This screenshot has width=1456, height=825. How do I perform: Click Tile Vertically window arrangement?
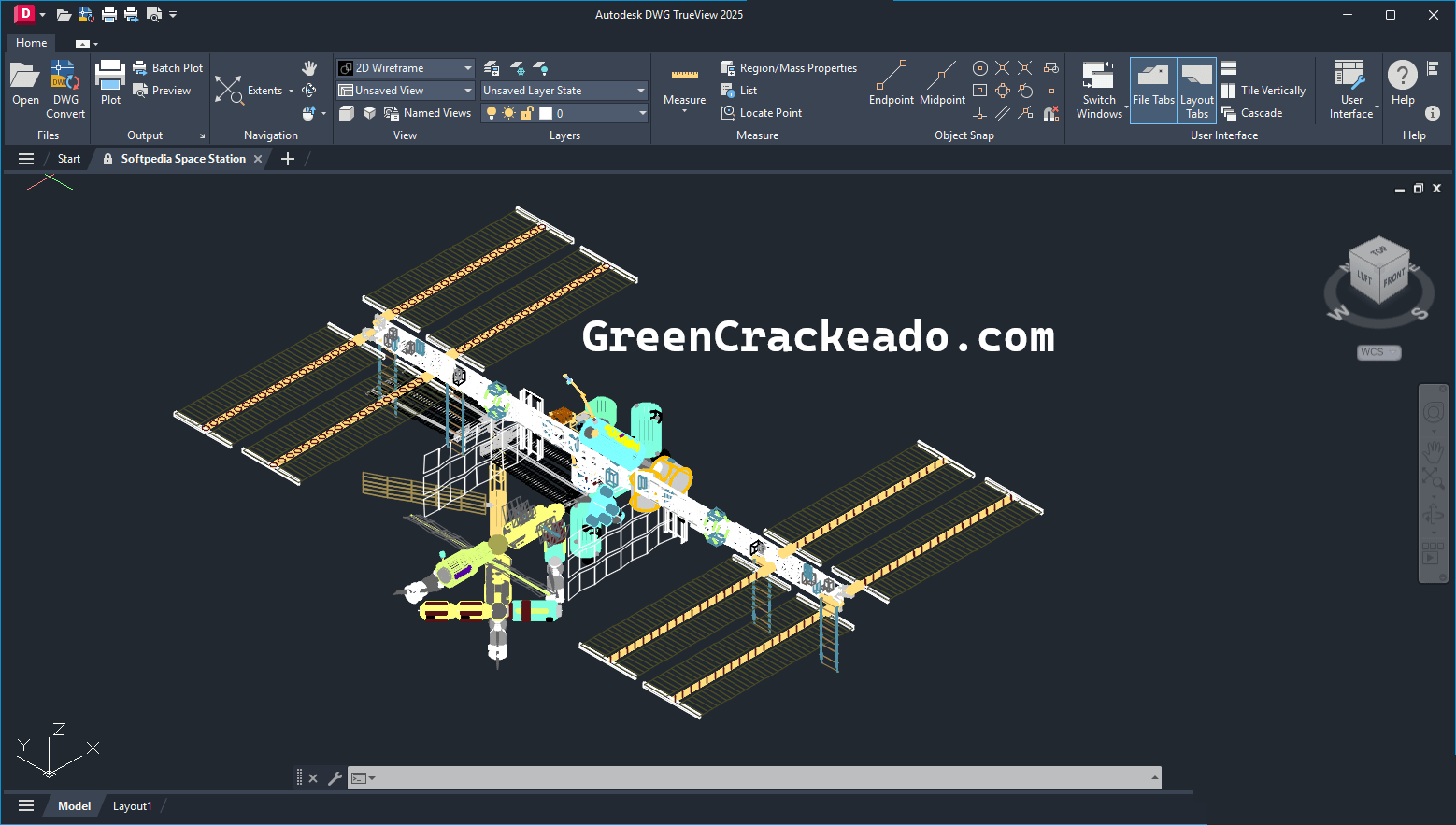1263,91
